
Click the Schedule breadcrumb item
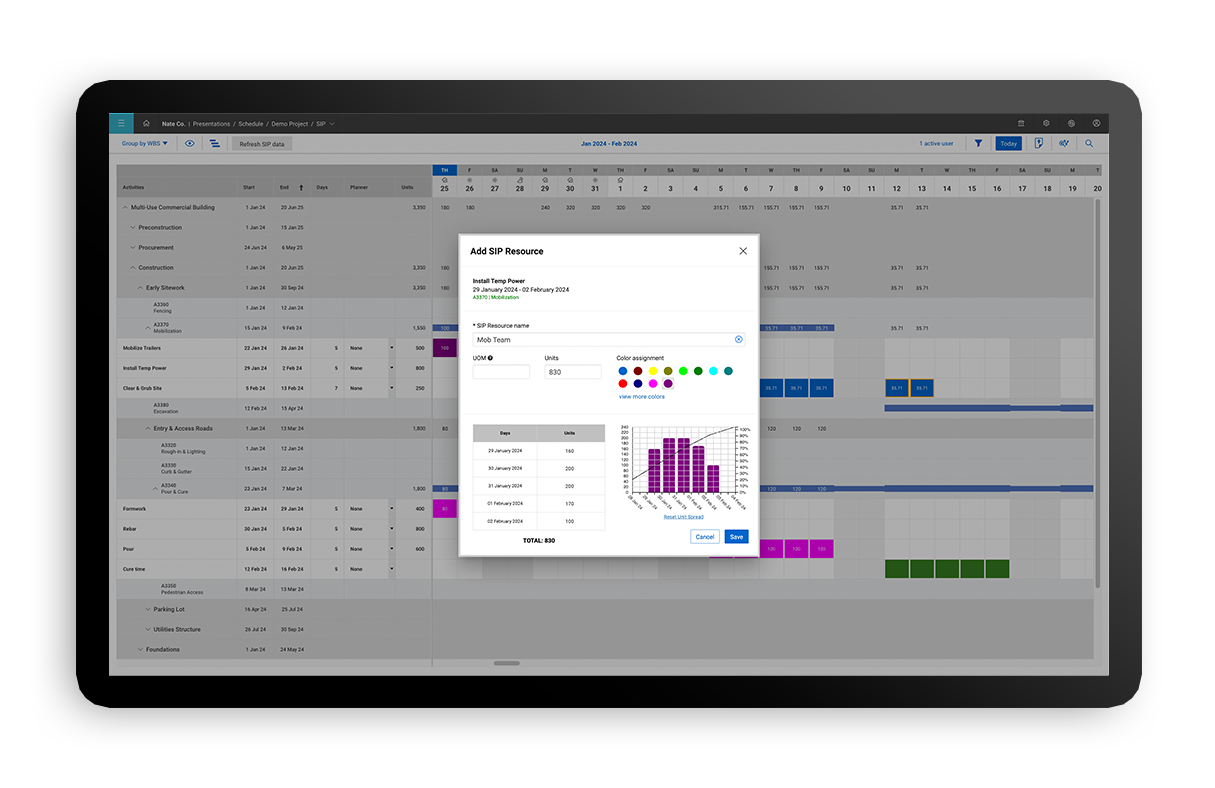250,123
